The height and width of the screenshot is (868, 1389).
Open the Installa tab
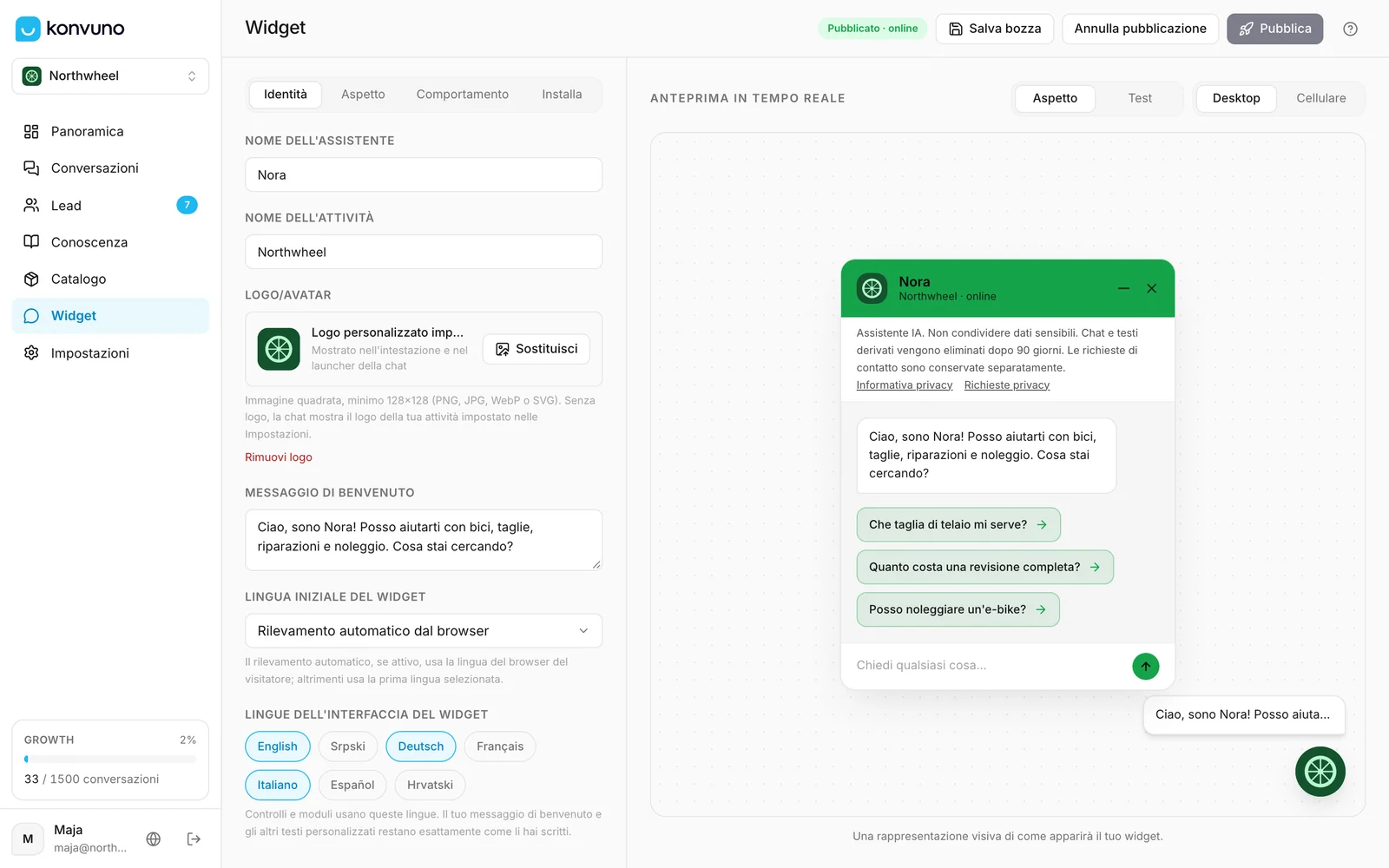pos(562,95)
